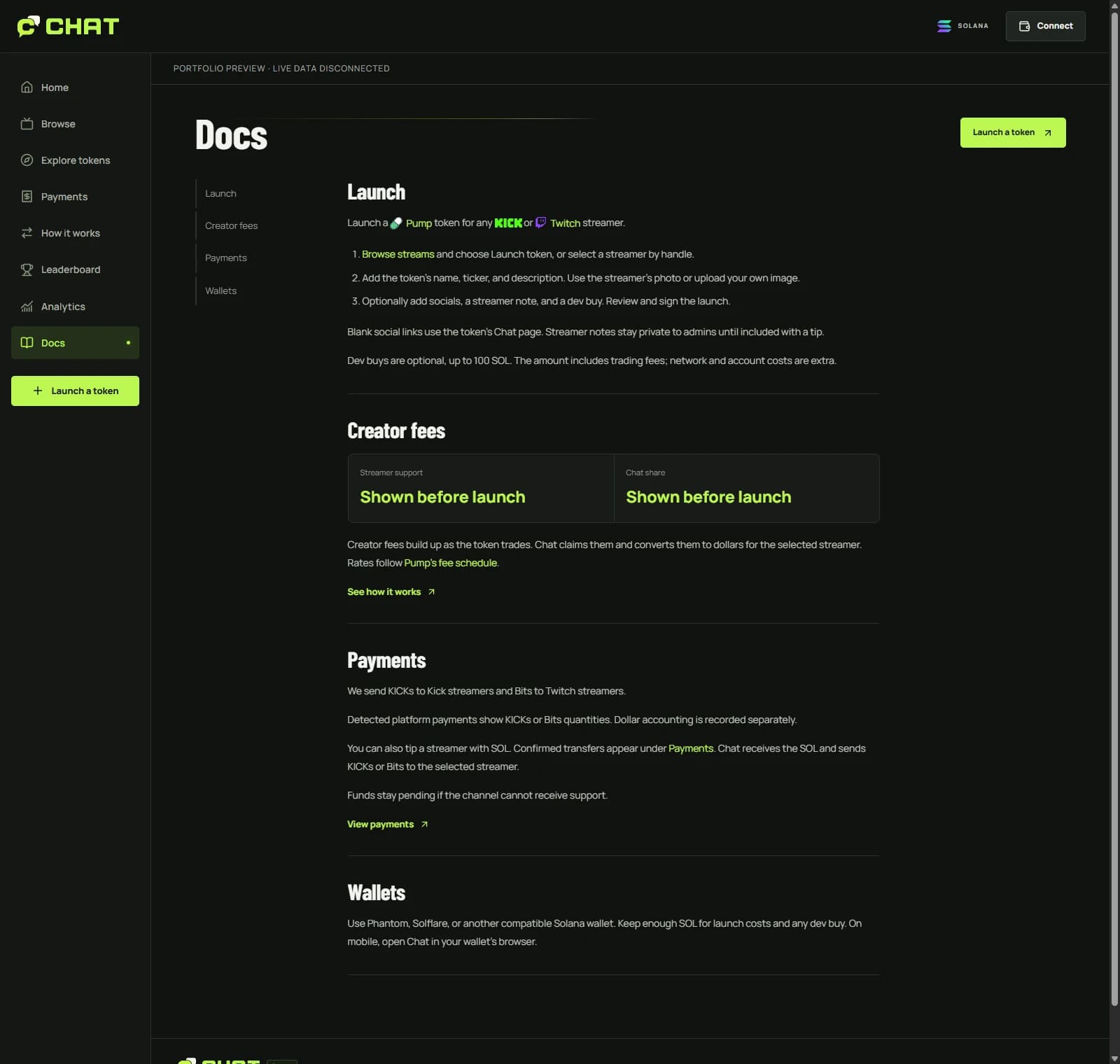Viewport: 1120px width, 1064px height.
Task: Select Analytics in the sidebar
Action: point(75,307)
